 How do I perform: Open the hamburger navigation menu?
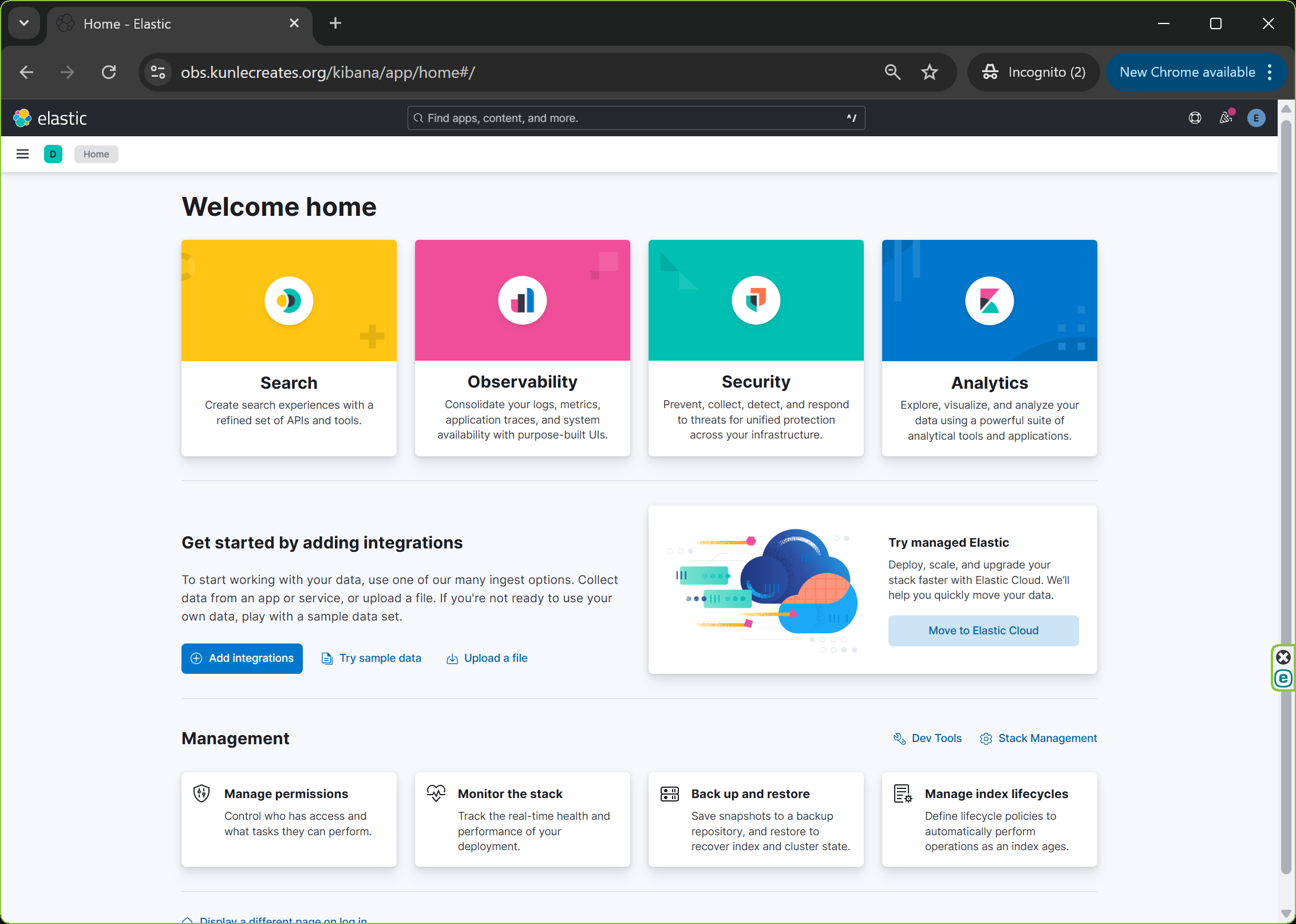pyautogui.click(x=23, y=154)
